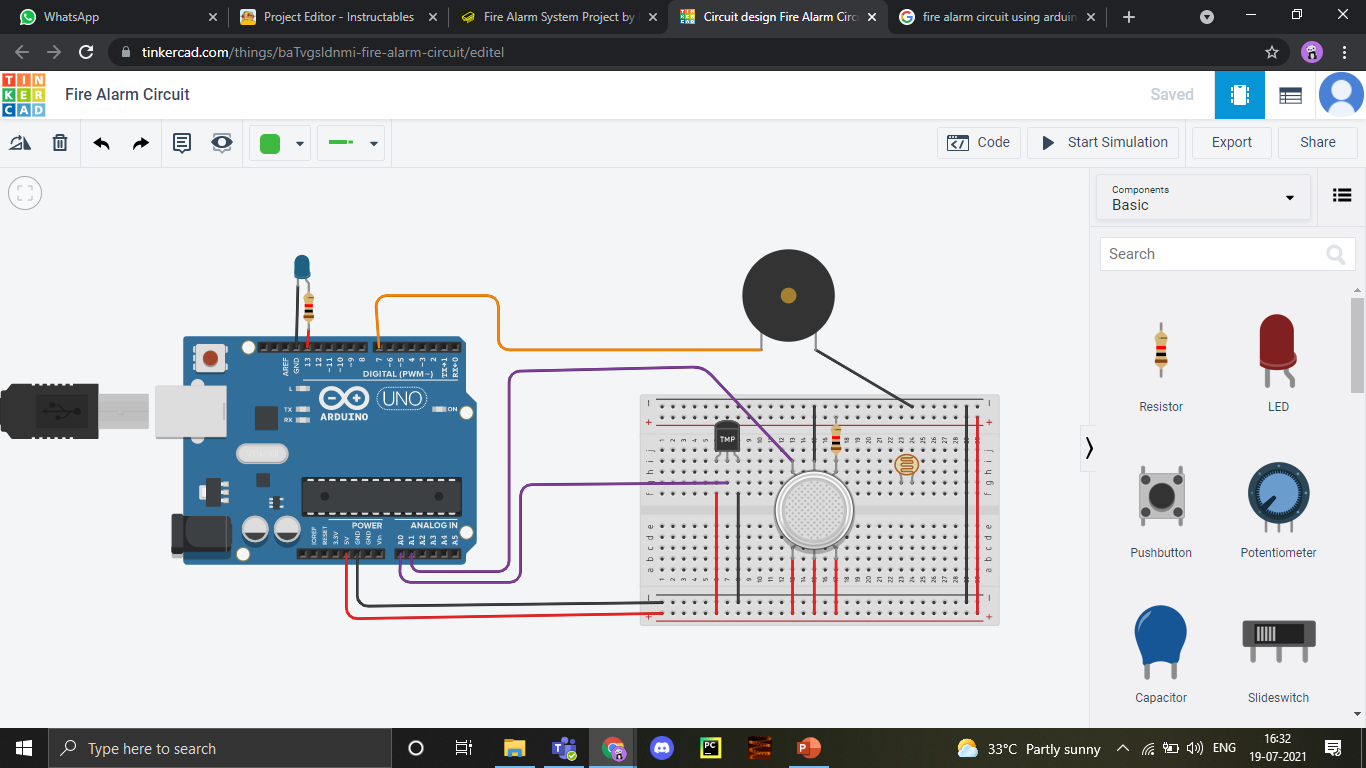Reload the page
Screen dimensions: 1366x768
pos(86,52)
